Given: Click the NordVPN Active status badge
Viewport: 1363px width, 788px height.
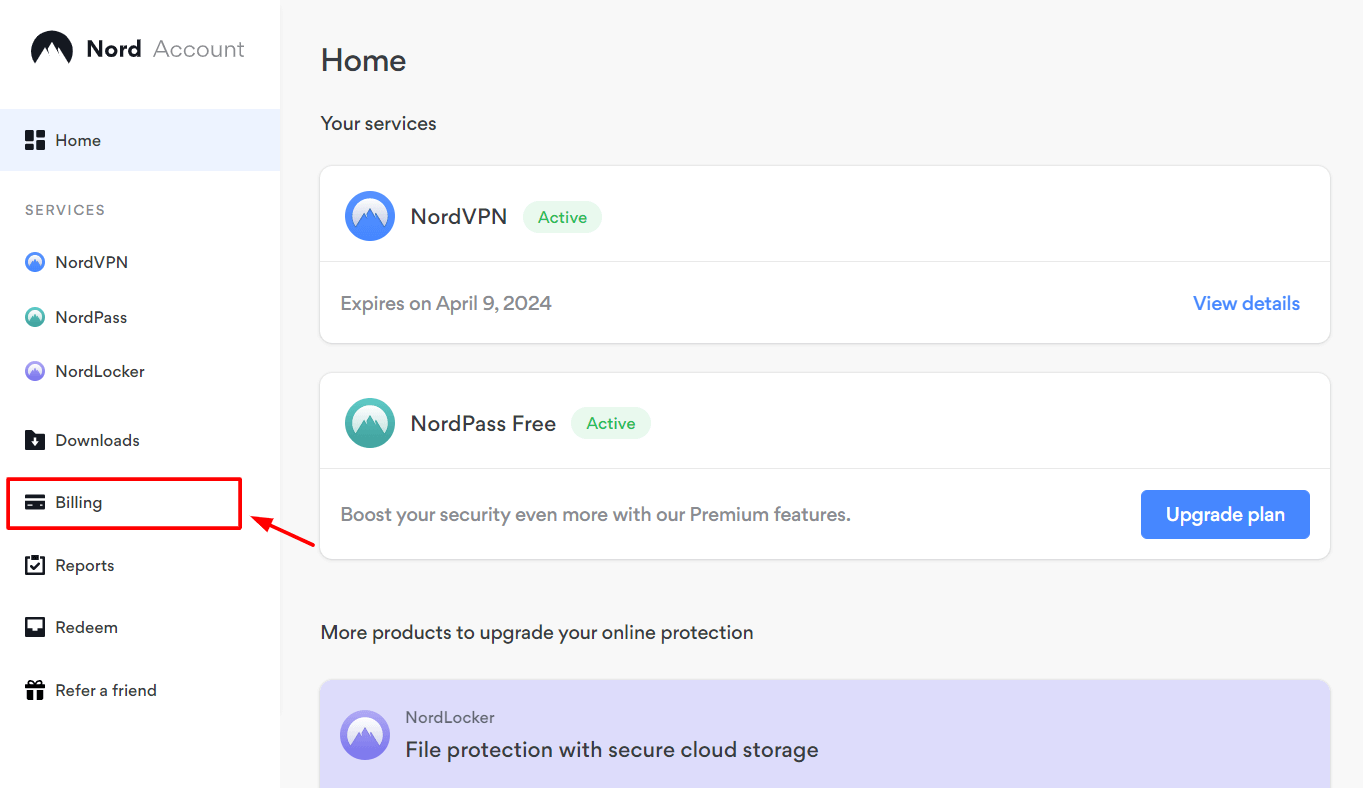Looking at the screenshot, I should [x=562, y=217].
